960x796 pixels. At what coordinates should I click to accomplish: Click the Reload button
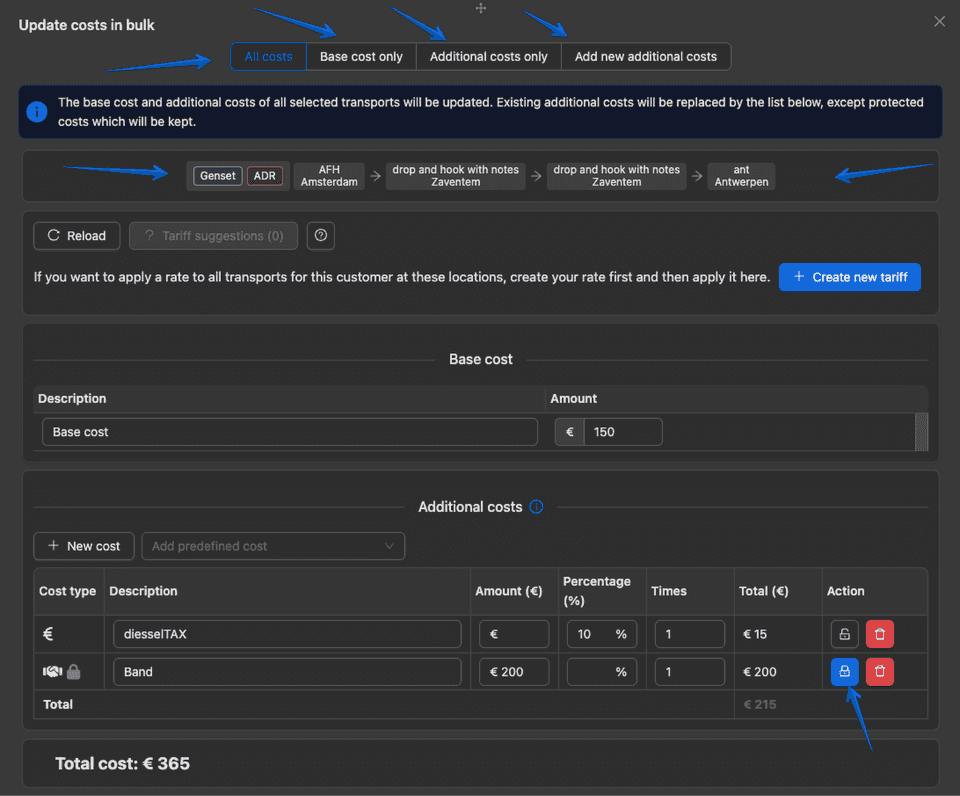pos(77,236)
